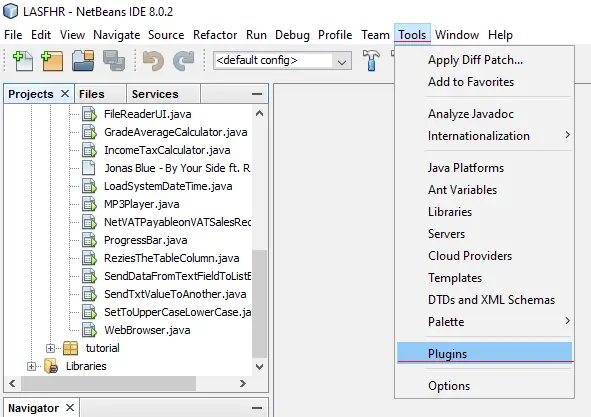Open the Navigate menu
The width and height of the screenshot is (591, 417).
coord(116,35)
